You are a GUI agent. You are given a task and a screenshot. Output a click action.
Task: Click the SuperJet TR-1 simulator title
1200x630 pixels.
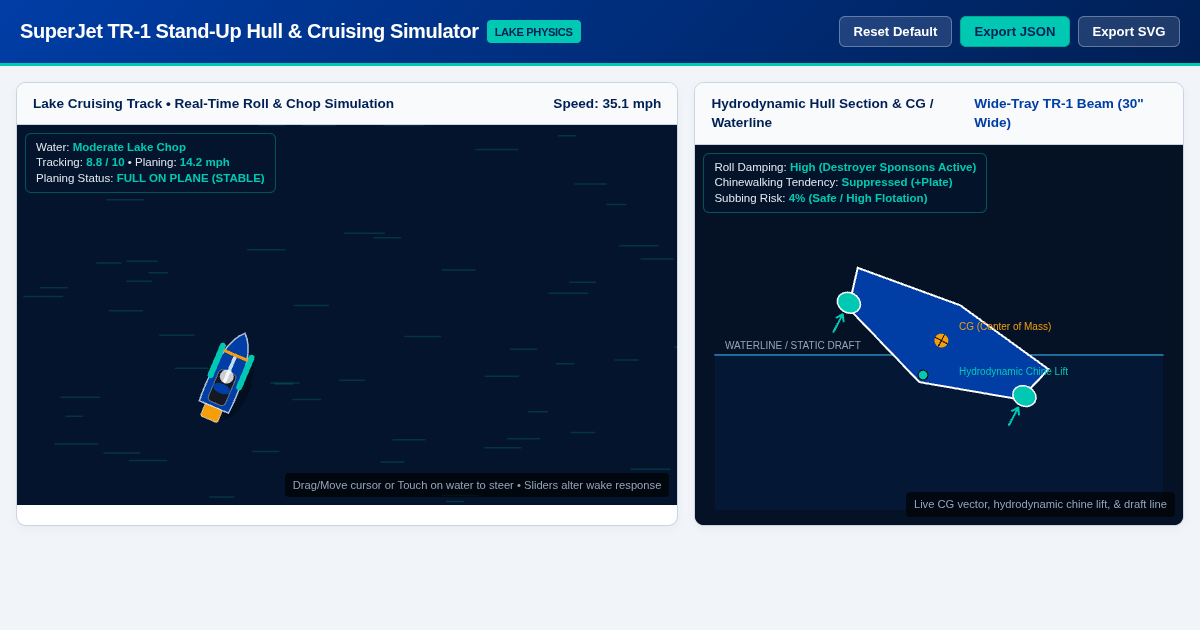249,31
